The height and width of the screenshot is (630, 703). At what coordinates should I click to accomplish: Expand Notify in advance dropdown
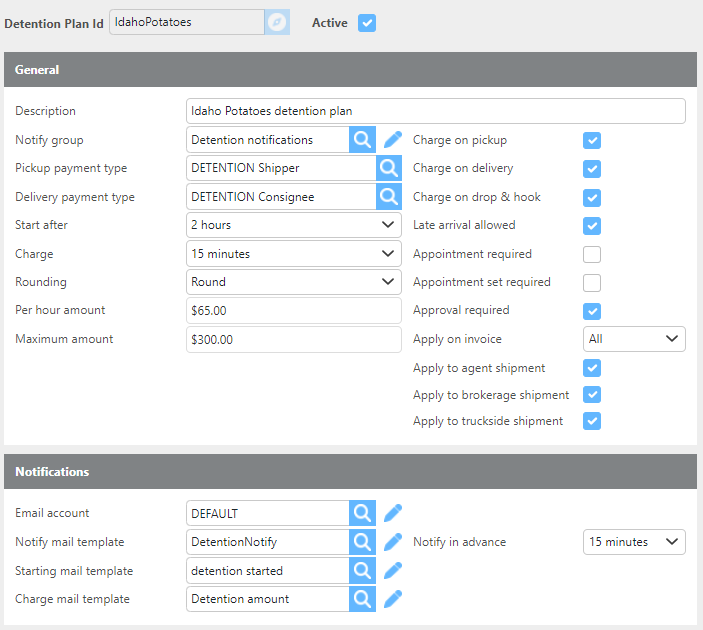pyautogui.click(x=634, y=542)
